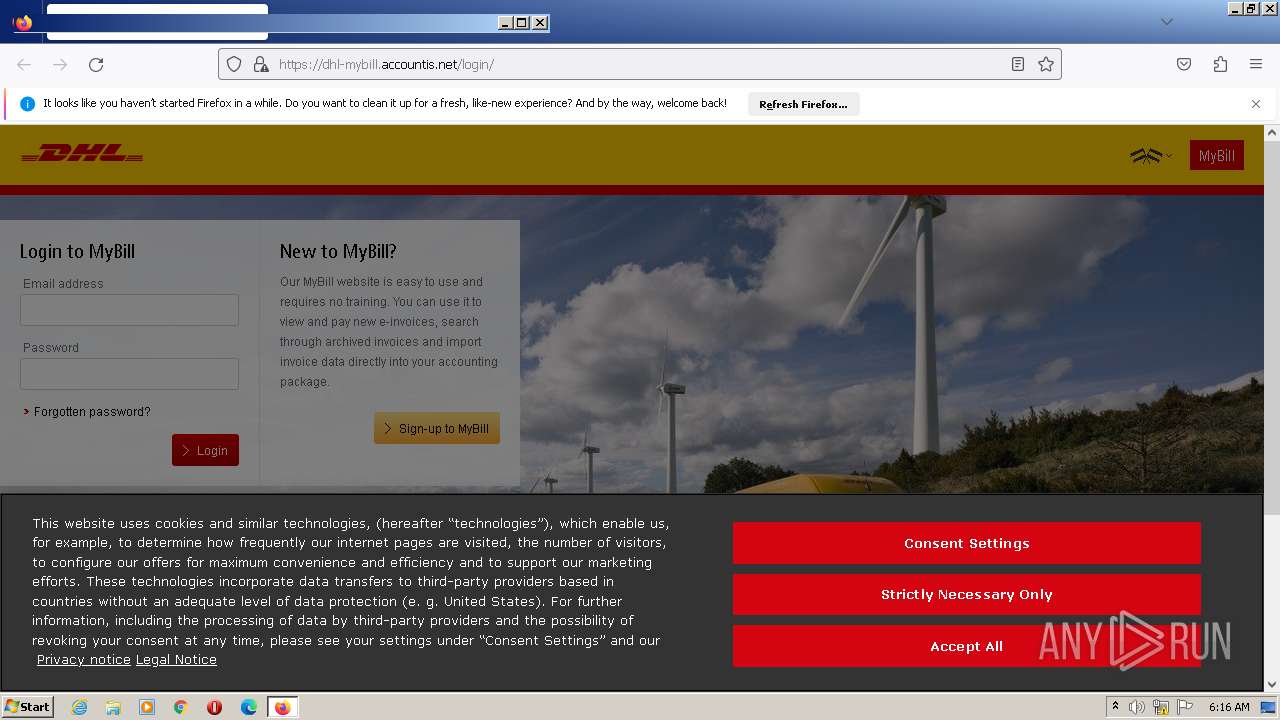Screen dimensions: 1280x720
Task: Click the Firefox forward arrow
Action: [60, 64]
